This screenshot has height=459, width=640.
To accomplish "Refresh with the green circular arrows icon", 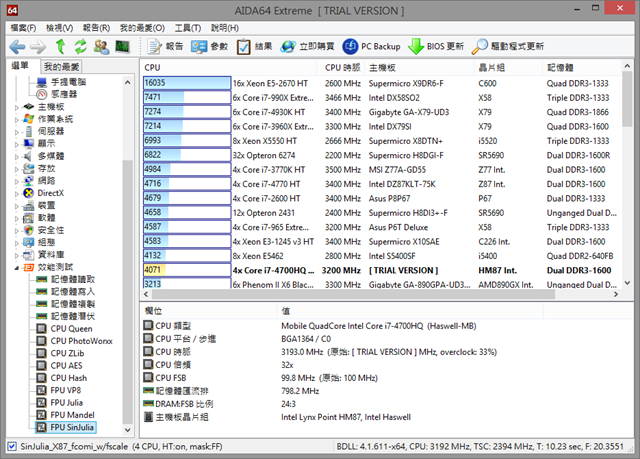I will click(x=80, y=47).
